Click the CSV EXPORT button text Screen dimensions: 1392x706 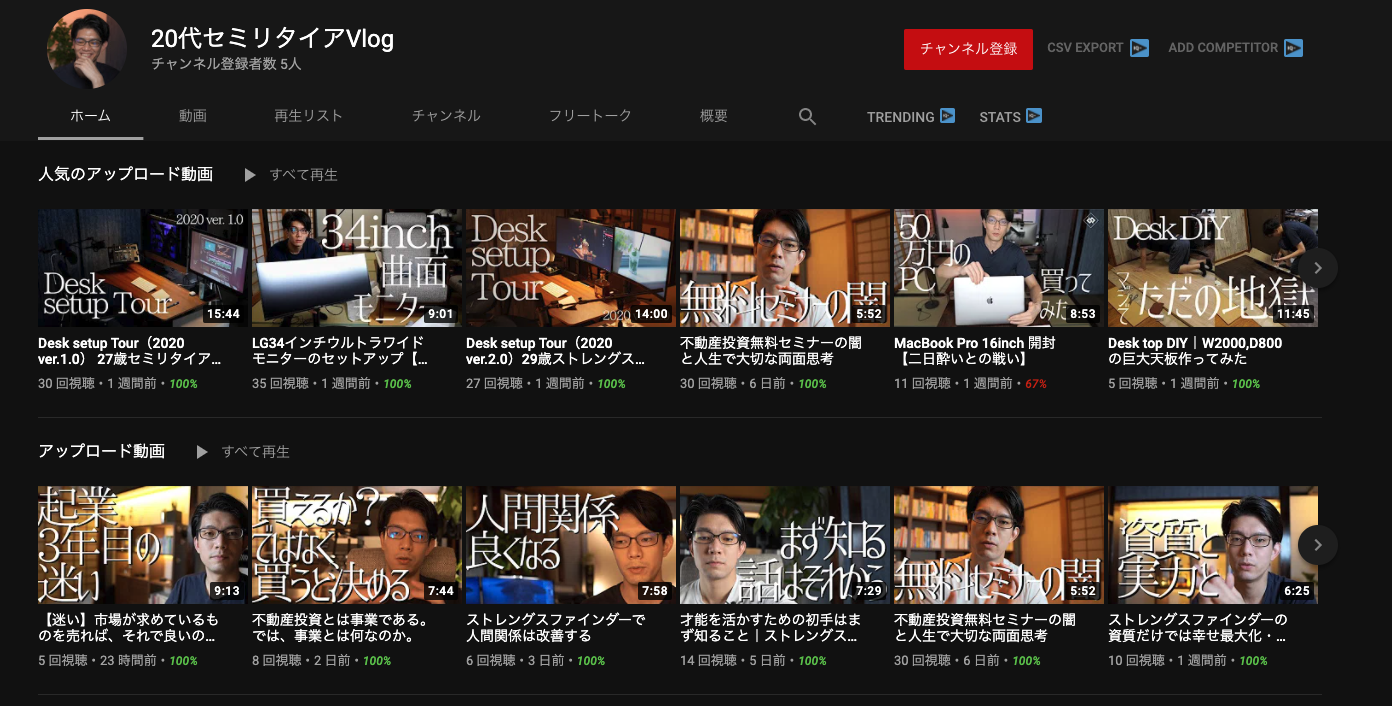point(1085,48)
